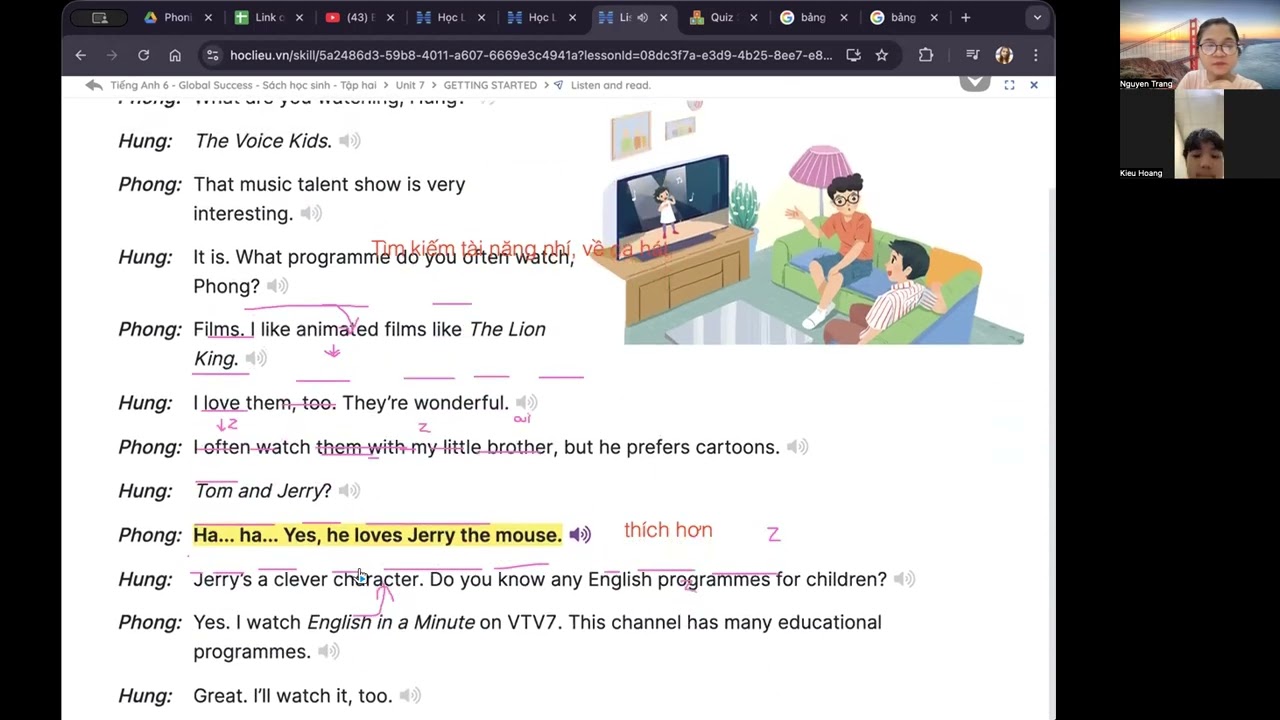Play audio for 'Great. I'll watch it, too.' line

click(x=410, y=695)
